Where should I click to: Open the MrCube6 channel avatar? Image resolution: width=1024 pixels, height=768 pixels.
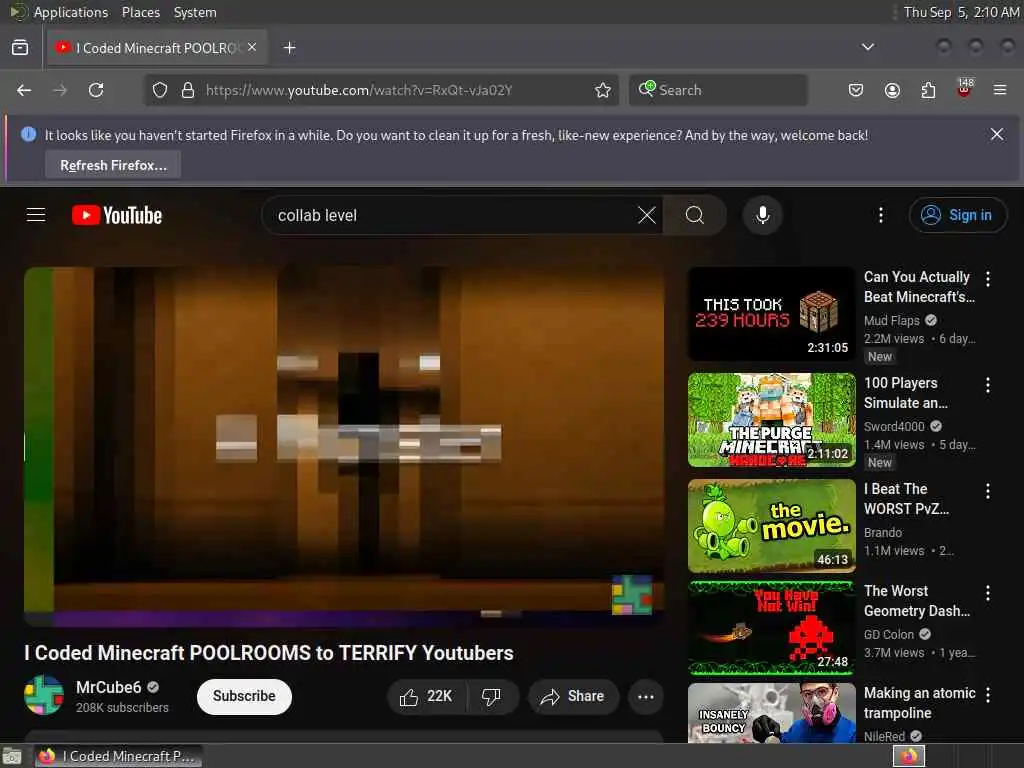(44, 695)
